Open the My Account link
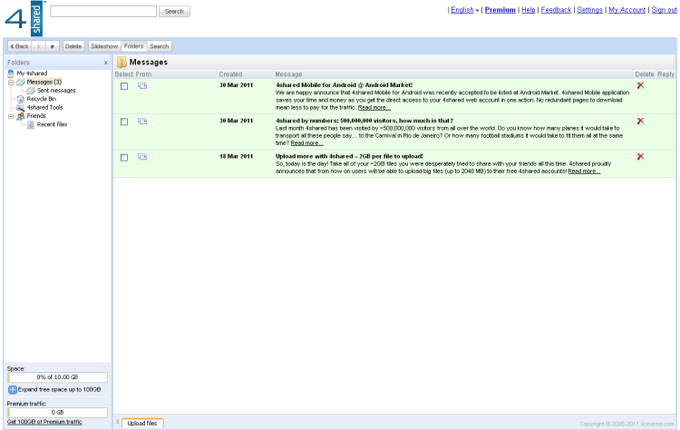Image resolution: width=680 pixels, height=430 pixels. (627, 10)
